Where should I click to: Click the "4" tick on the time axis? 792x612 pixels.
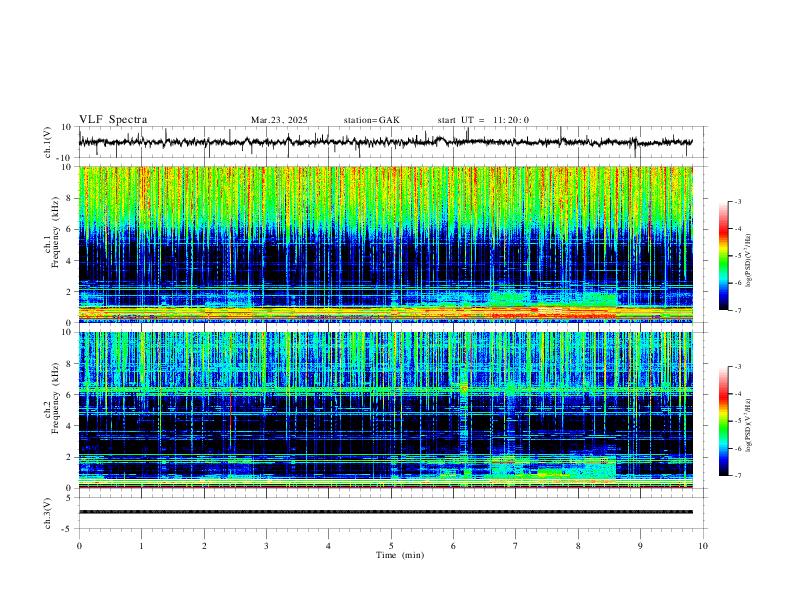(328, 546)
